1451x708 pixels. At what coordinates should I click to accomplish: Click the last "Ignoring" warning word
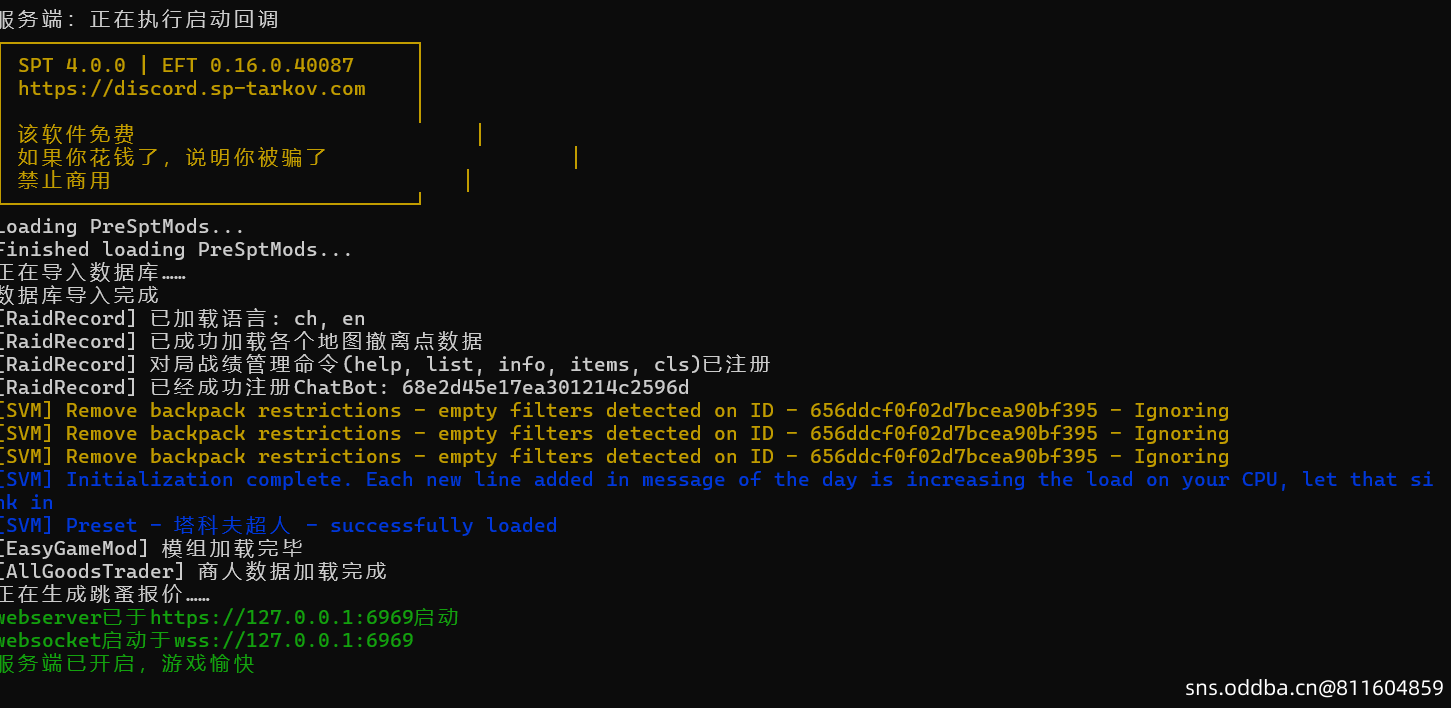1181,457
